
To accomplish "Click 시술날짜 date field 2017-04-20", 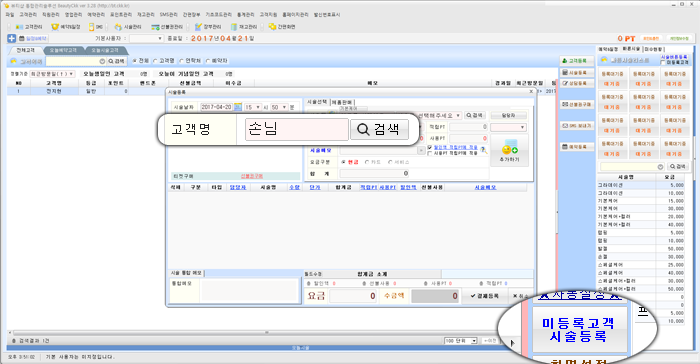I will 217,107.
